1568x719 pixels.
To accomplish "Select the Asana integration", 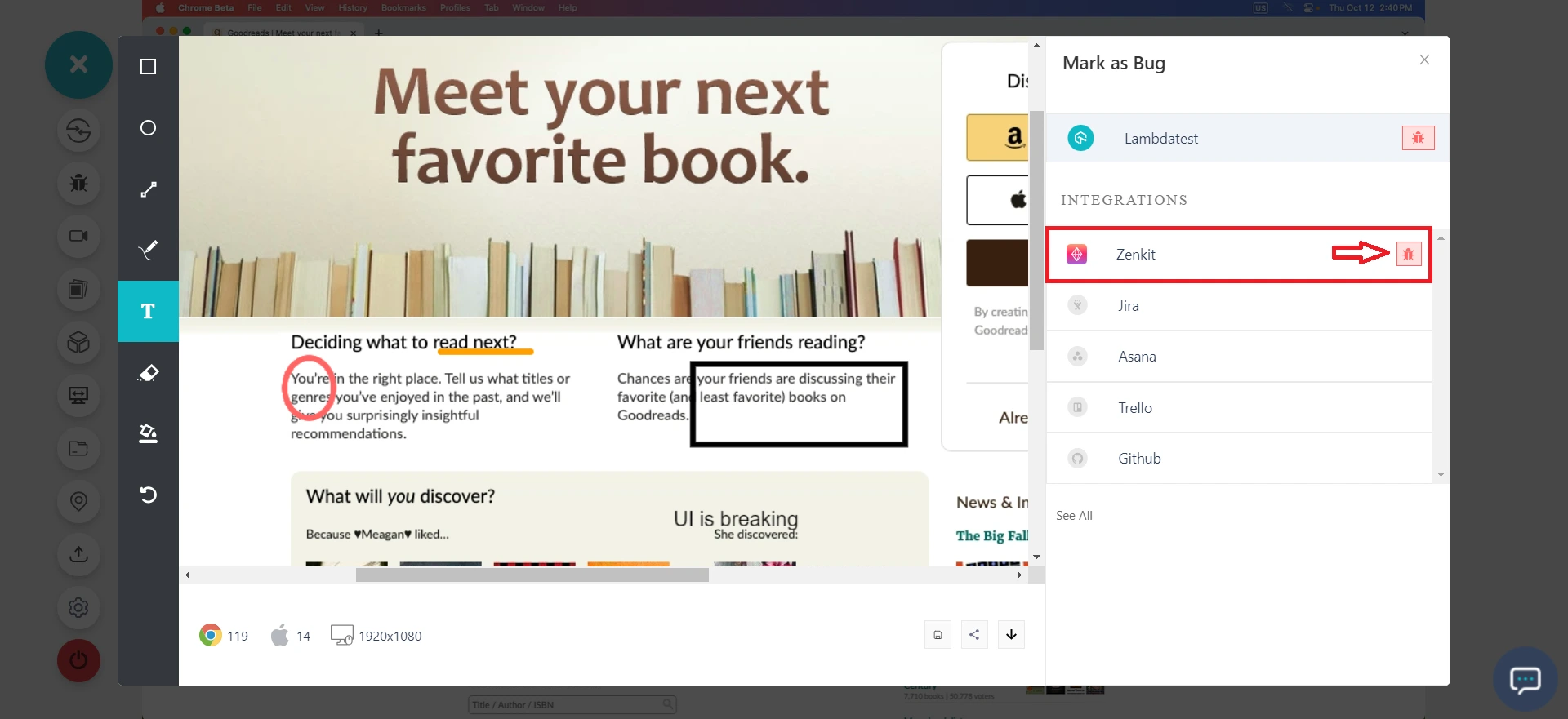I will tap(1136, 357).
